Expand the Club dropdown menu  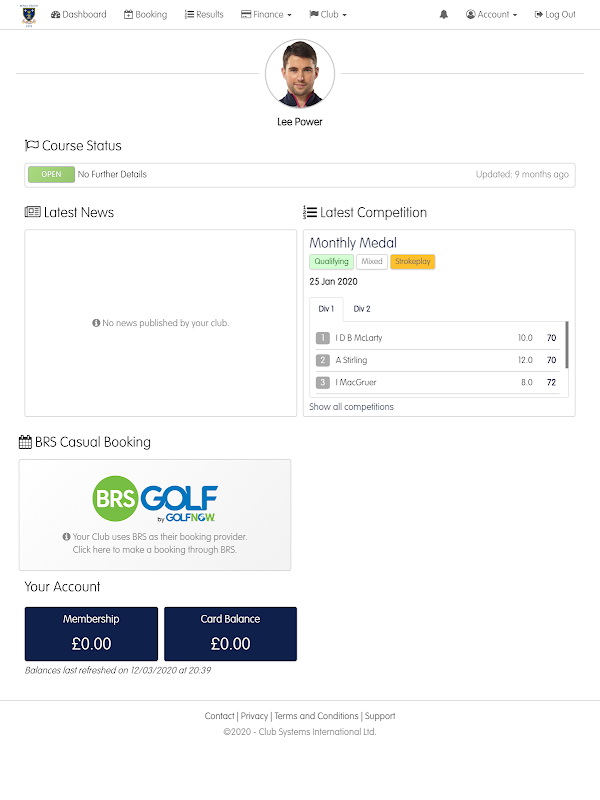[328, 15]
